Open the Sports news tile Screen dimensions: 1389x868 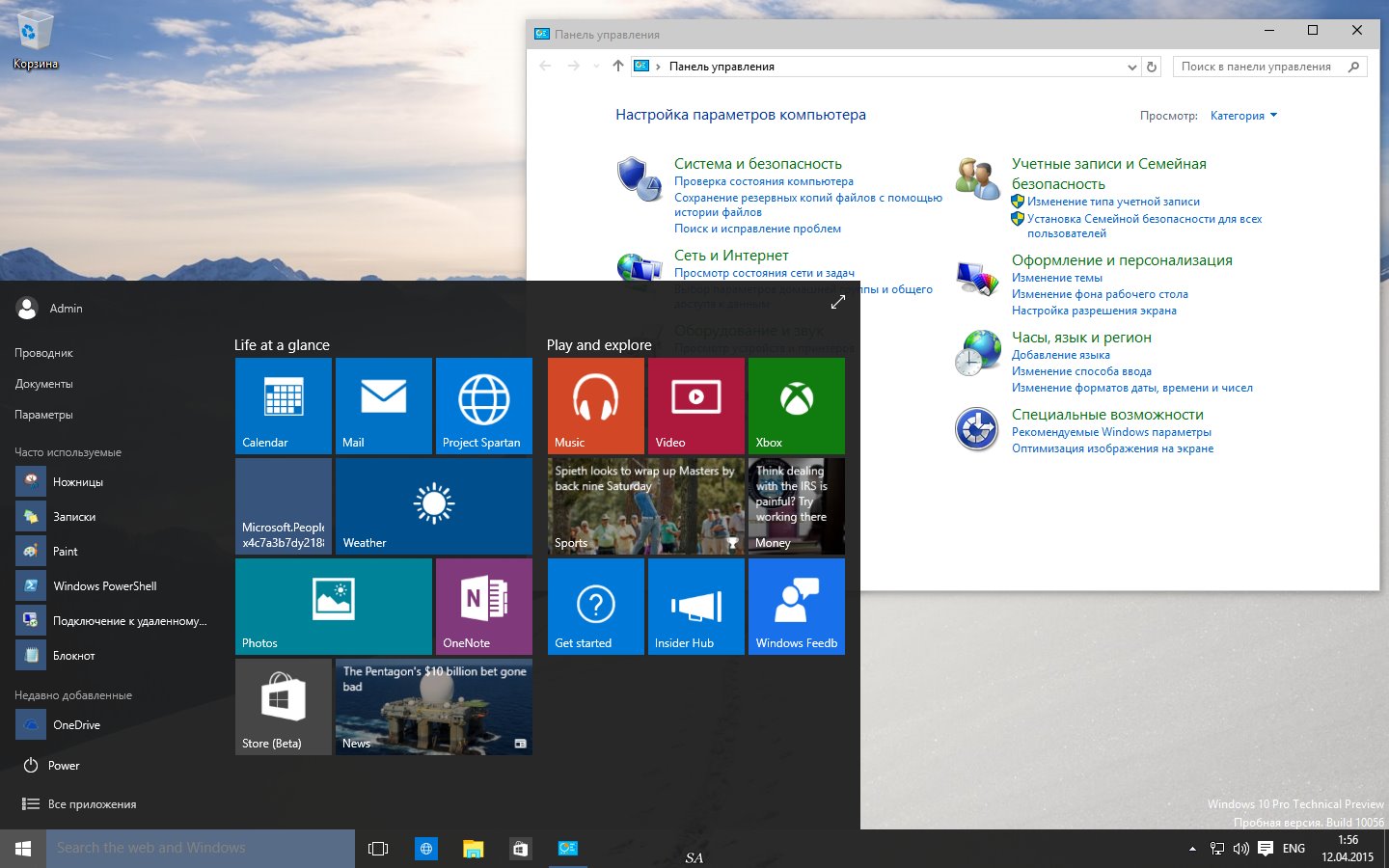(x=646, y=506)
